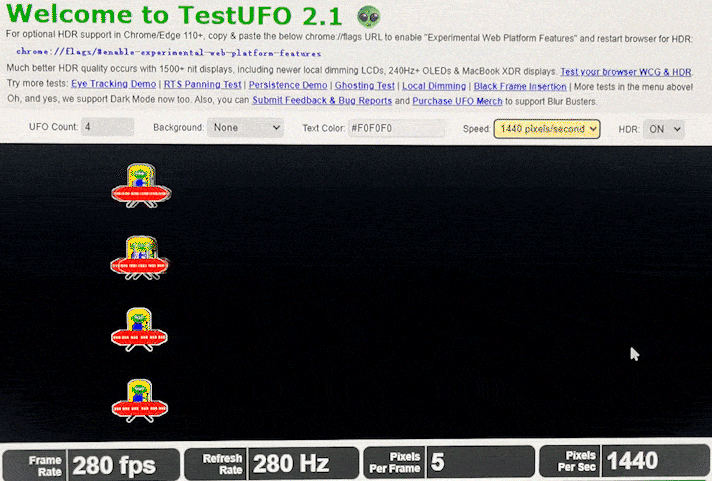Click the Welcome to TestUFO 2.1 heading
Image resolution: width=712 pixels, height=481 pixels.
tap(174, 15)
